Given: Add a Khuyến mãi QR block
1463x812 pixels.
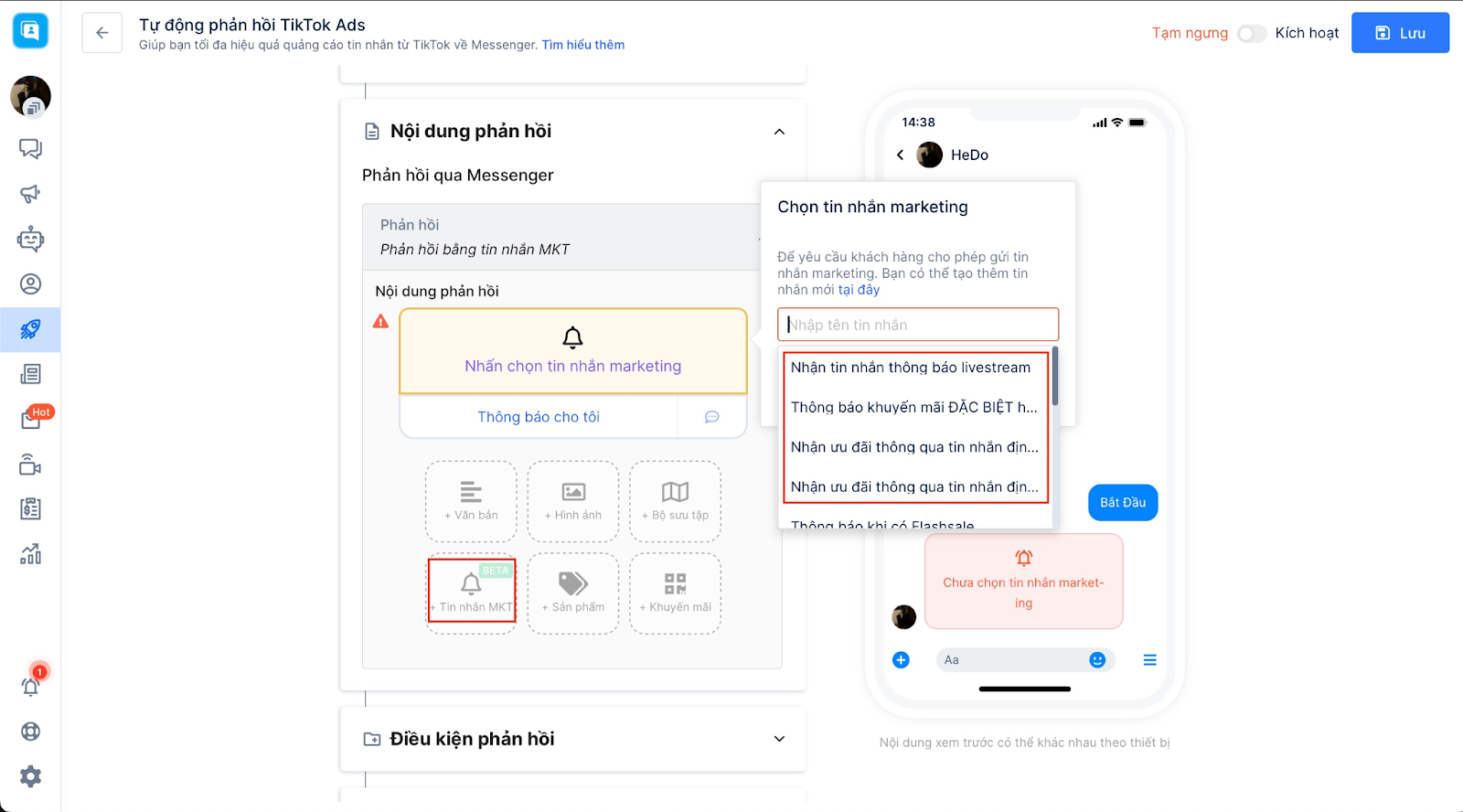Looking at the screenshot, I should tap(676, 593).
